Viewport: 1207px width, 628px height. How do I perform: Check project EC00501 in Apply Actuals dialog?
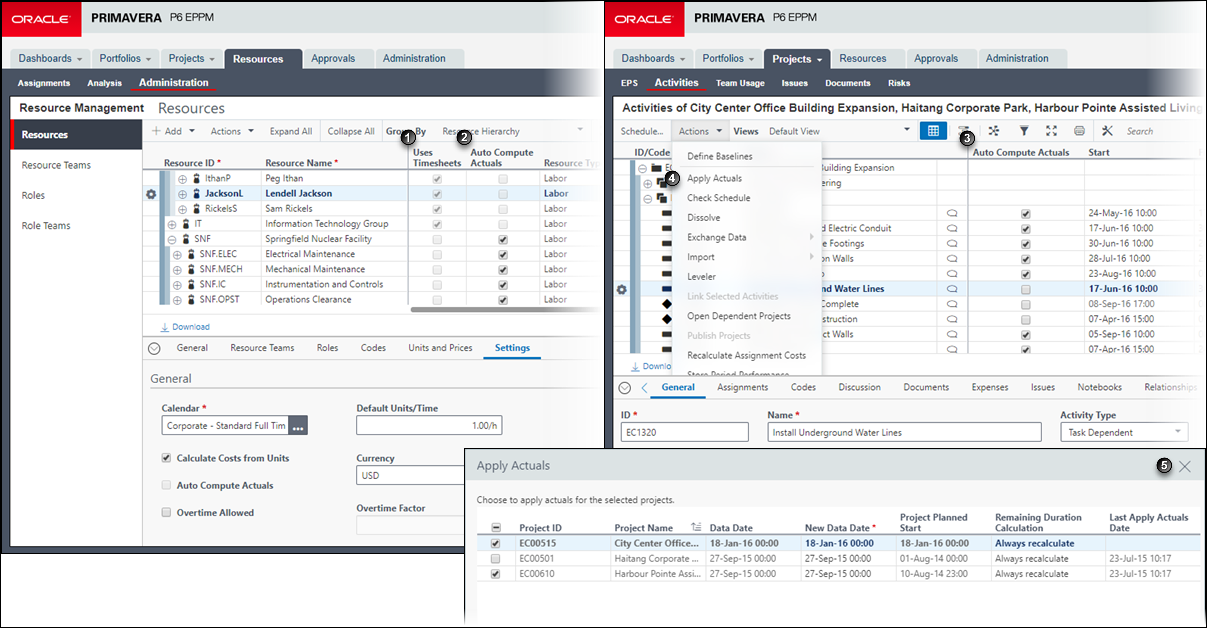pos(495,559)
